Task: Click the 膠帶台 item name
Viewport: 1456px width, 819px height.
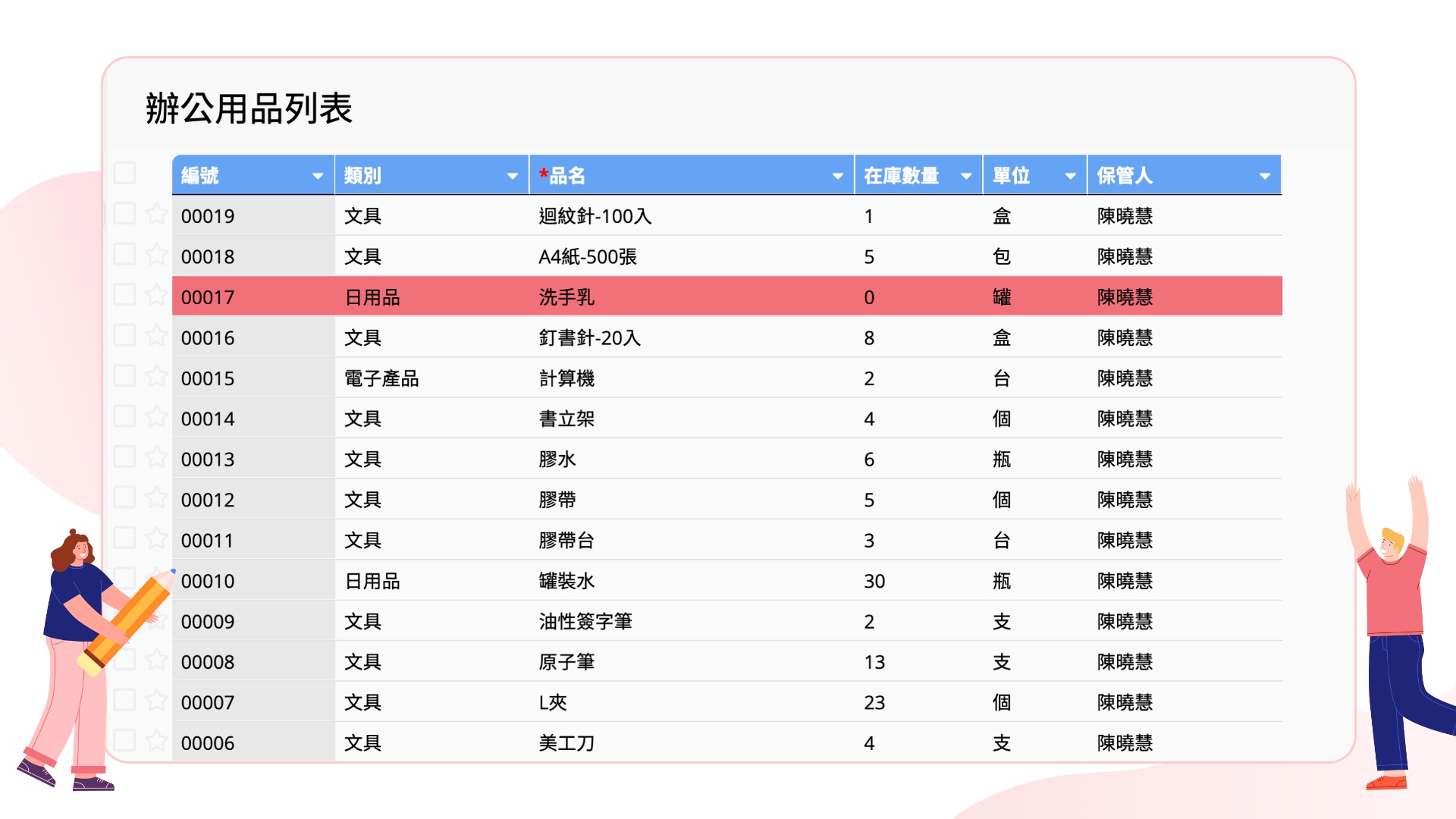Action: pyautogui.click(x=566, y=541)
